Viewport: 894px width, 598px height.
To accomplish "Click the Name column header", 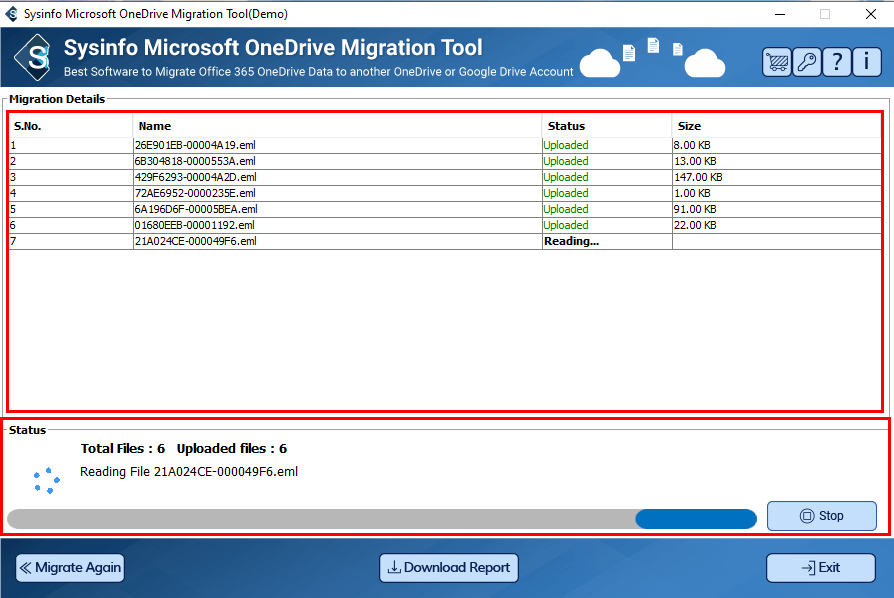I will [x=155, y=126].
